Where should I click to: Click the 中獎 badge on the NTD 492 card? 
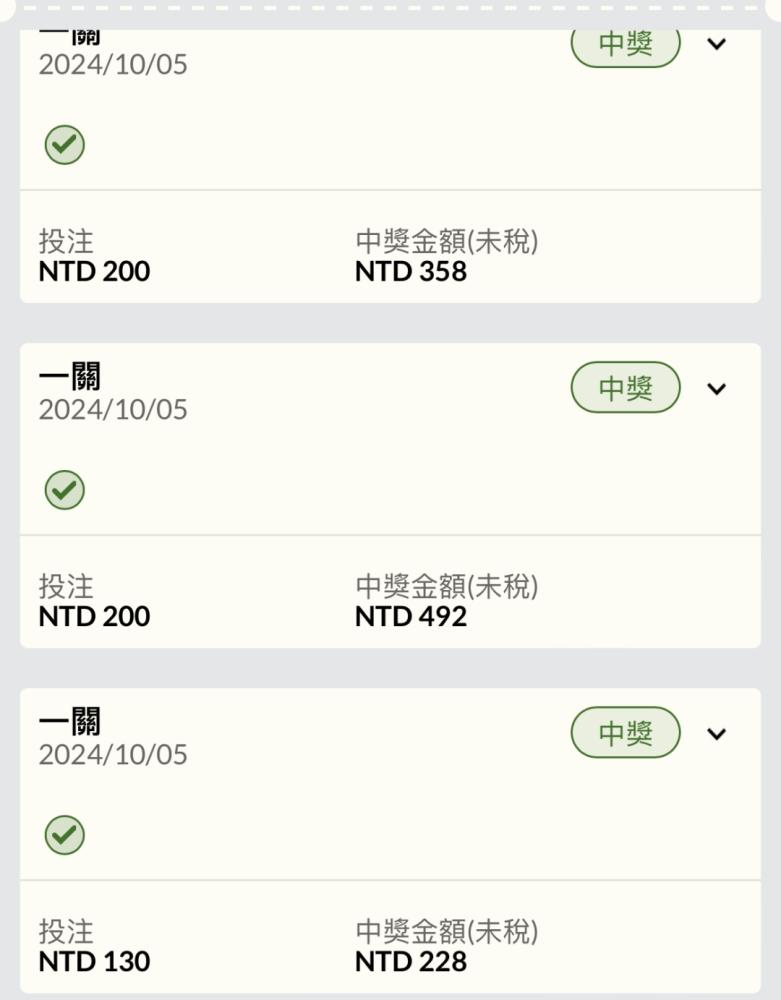click(625, 387)
